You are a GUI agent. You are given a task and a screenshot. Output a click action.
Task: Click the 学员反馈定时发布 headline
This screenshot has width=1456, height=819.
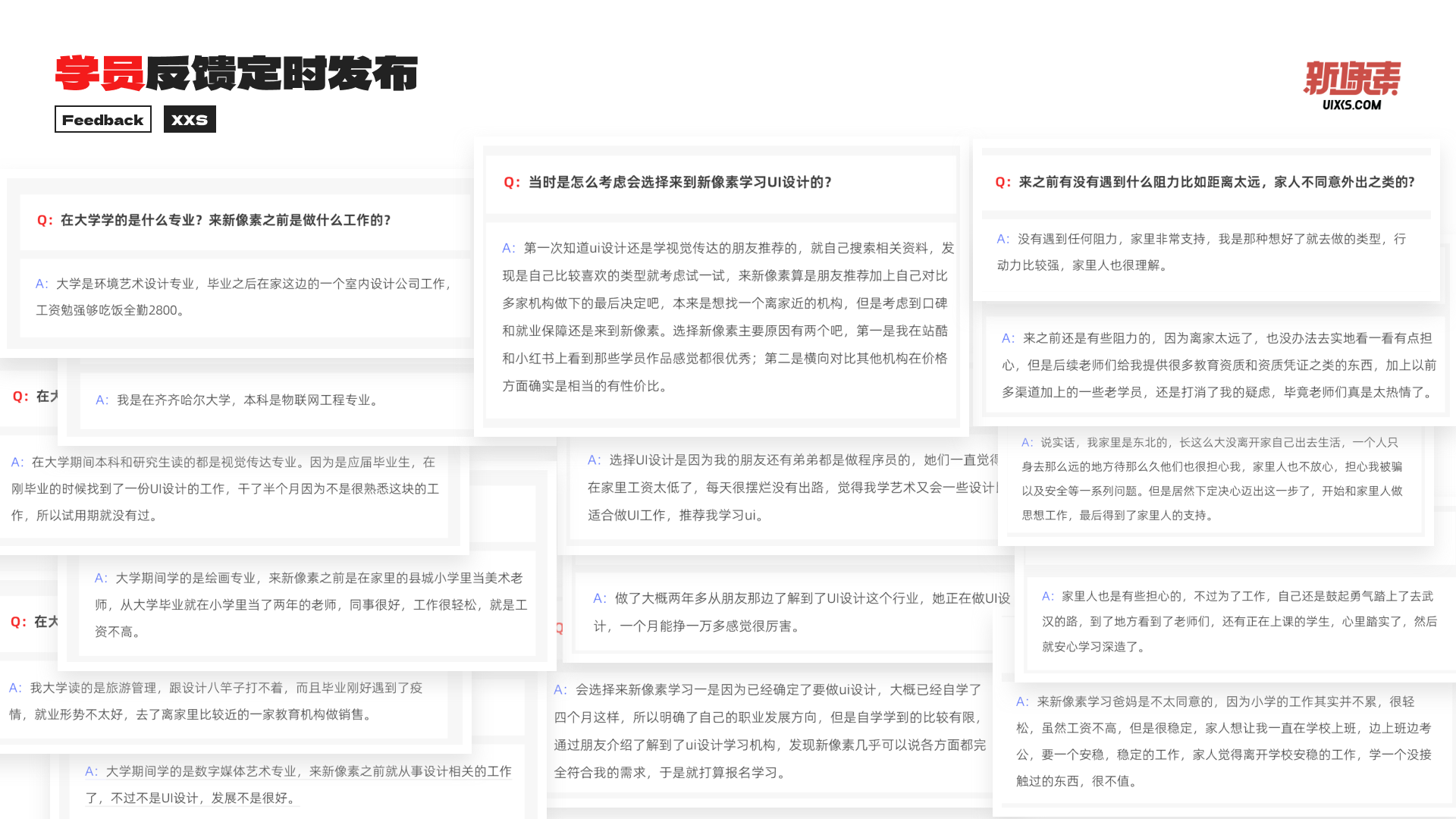(236, 74)
